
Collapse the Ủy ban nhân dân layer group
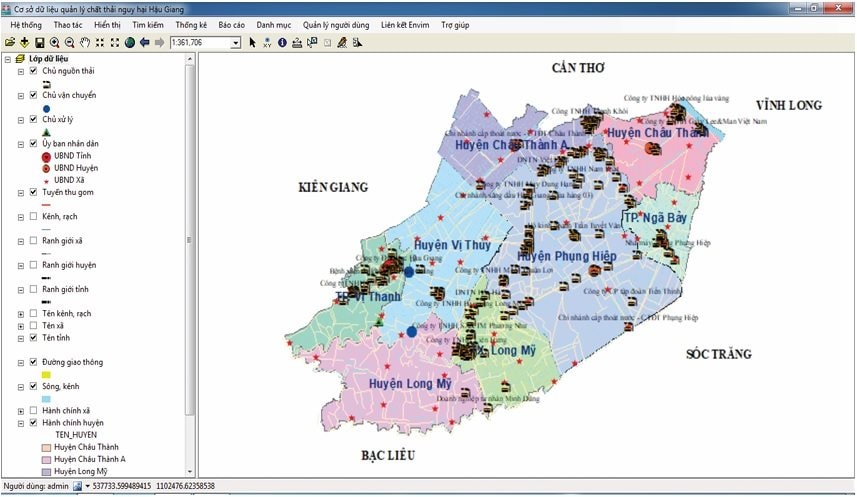pyautogui.click(x=22, y=144)
